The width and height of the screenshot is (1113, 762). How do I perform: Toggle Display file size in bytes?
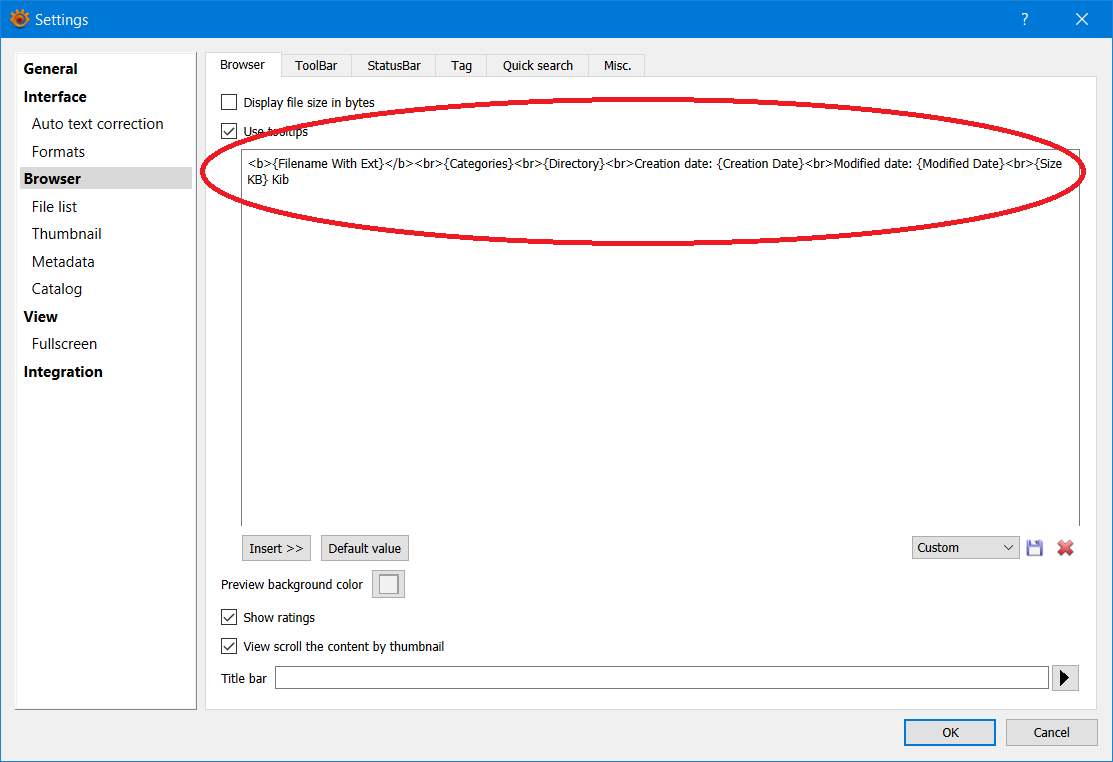coord(229,102)
